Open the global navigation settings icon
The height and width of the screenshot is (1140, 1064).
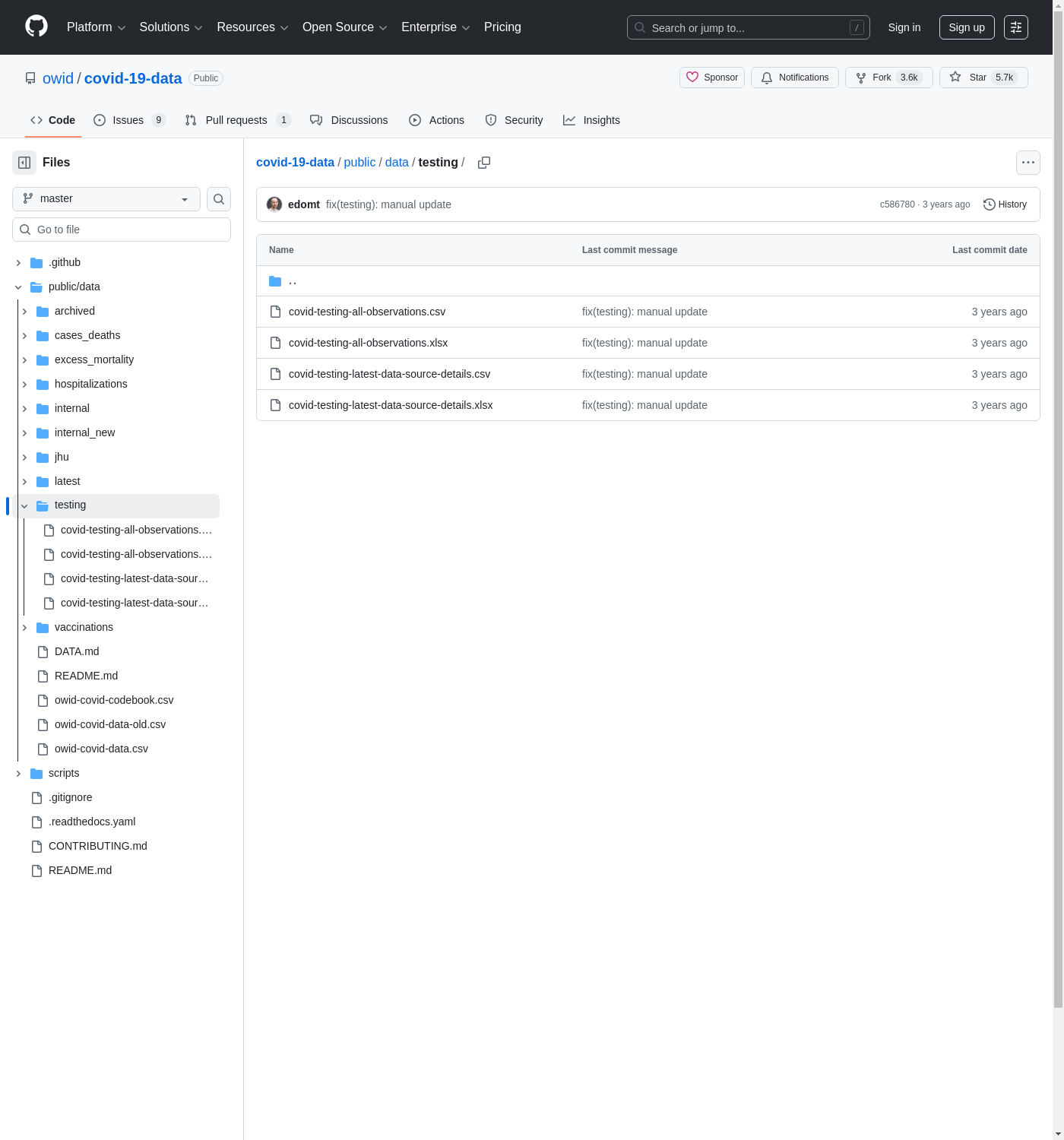point(1016,27)
